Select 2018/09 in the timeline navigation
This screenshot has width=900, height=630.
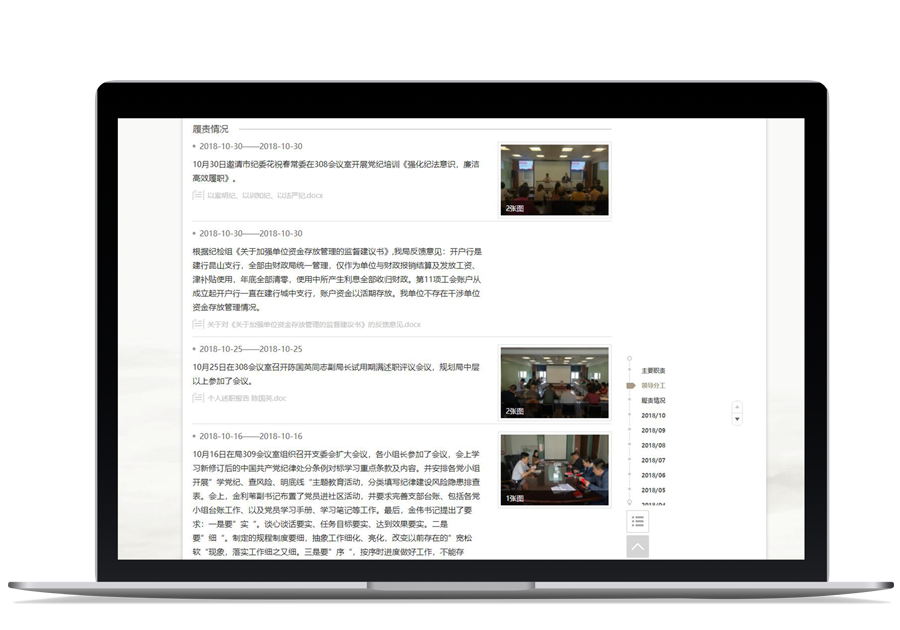pos(652,430)
